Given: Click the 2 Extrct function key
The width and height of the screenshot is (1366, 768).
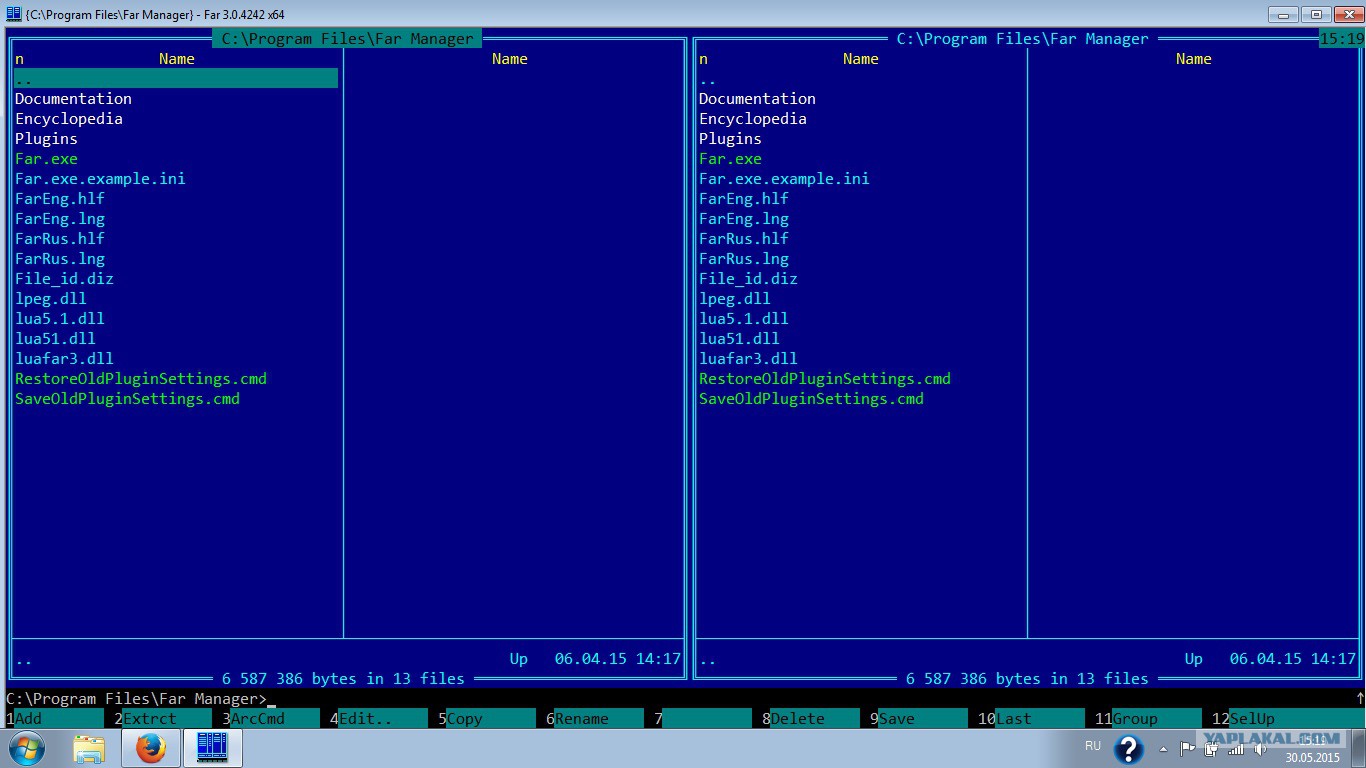Looking at the screenshot, I should 163,718.
